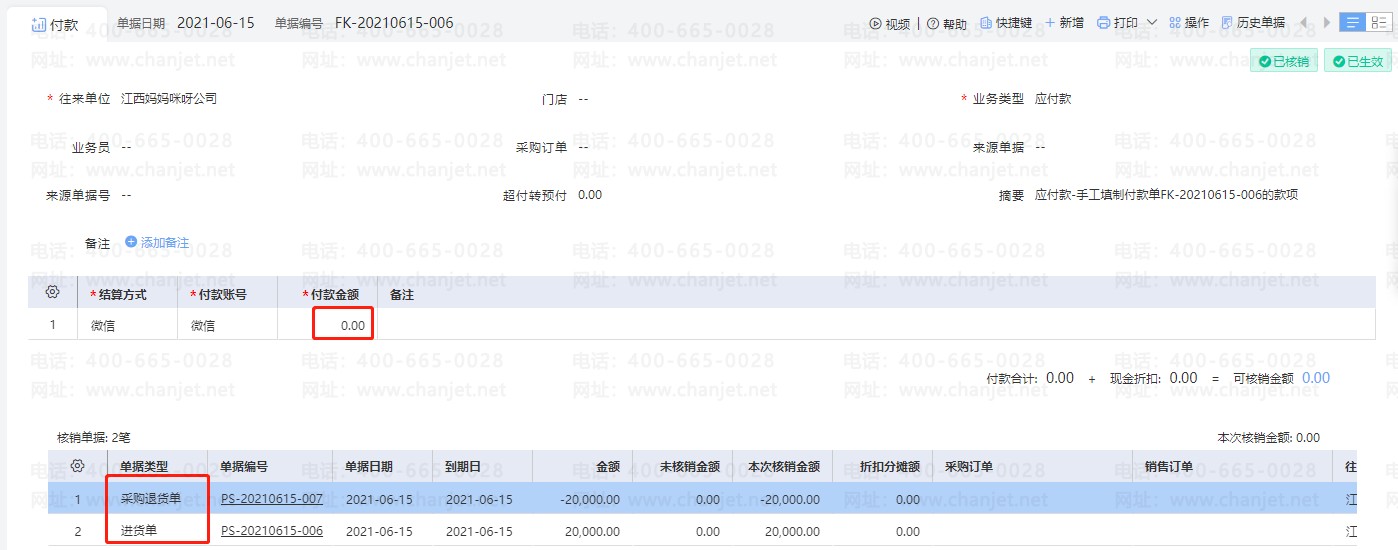Click the 采购订单 field in header form

(583, 147)
